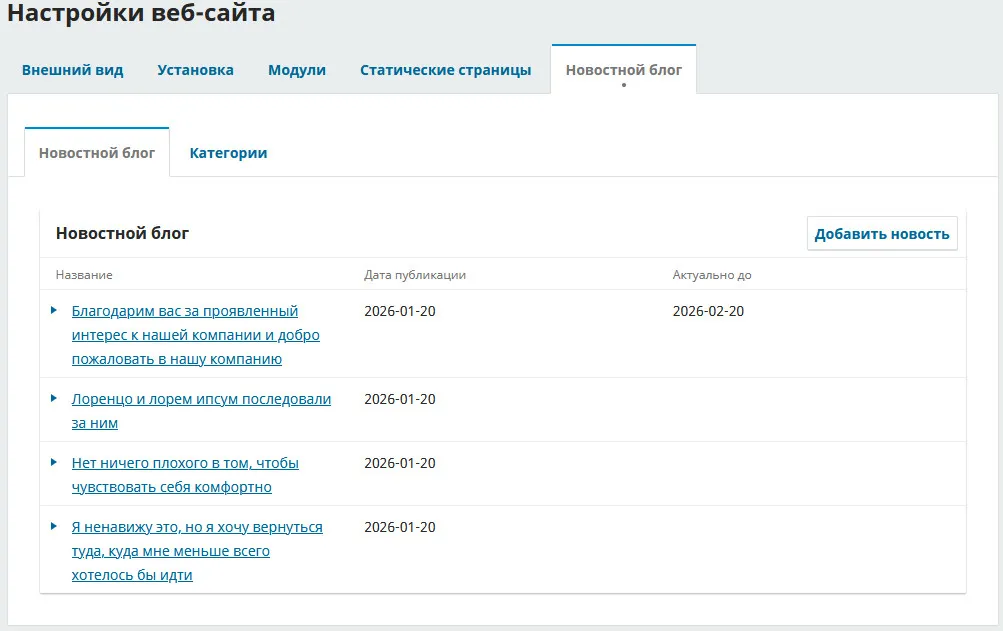Expand the 'Я ненавижу это' row triangle
The image size is (1003, 631).
(x=54, y=526)
